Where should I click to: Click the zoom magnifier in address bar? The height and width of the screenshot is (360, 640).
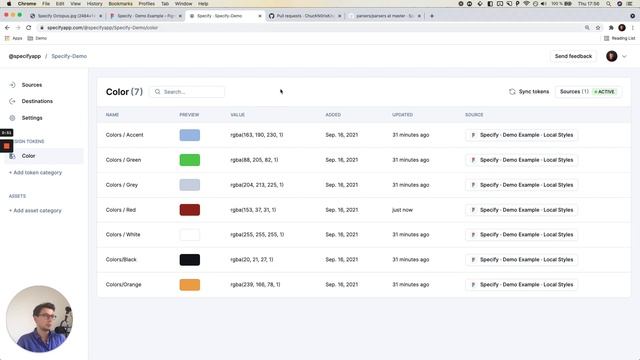click(x=587, y=28)
